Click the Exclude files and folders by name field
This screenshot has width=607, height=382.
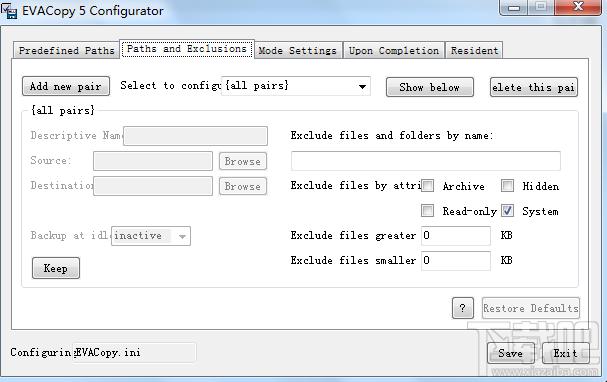point(426,161)
